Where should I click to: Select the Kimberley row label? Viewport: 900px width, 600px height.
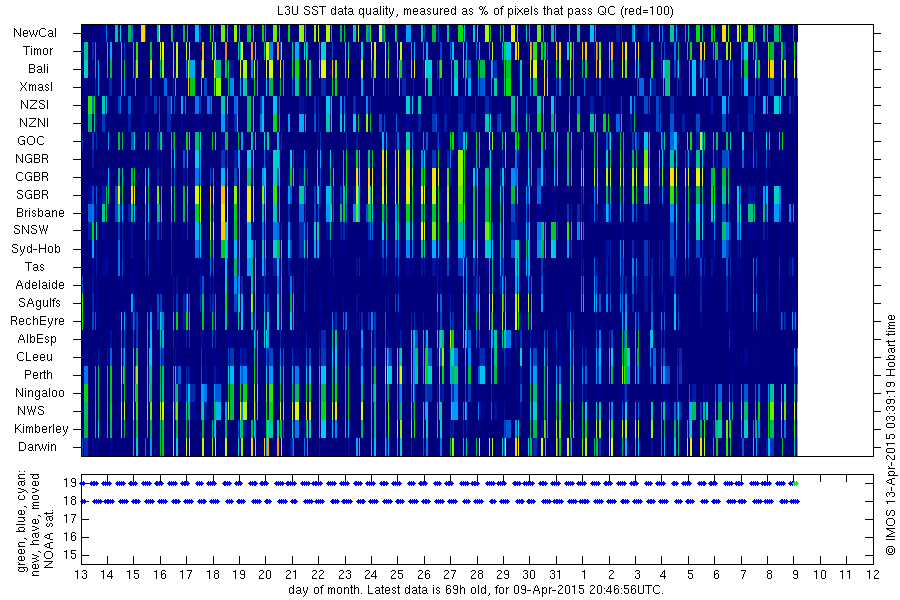(x=41, y=429)
